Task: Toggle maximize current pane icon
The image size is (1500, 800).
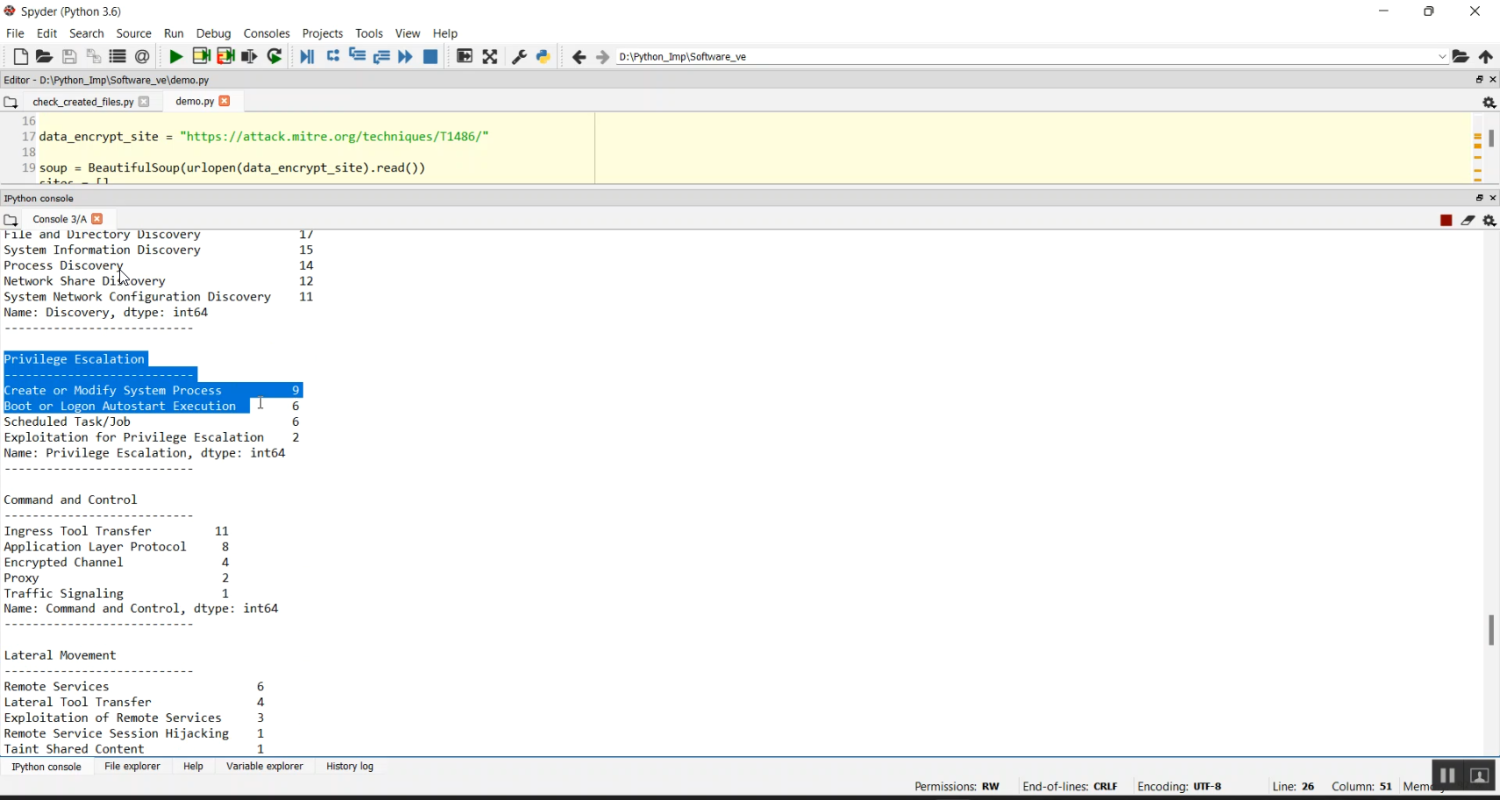Action: [490, 57]
